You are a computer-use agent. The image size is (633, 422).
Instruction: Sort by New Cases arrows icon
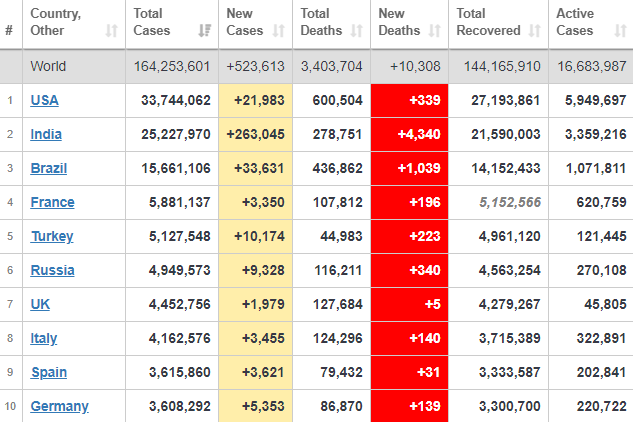[279, 31]
